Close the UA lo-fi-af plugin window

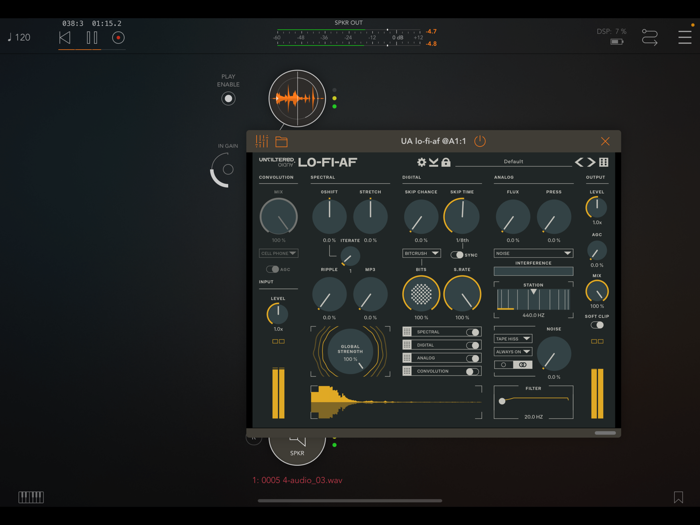tap(605, 142)
